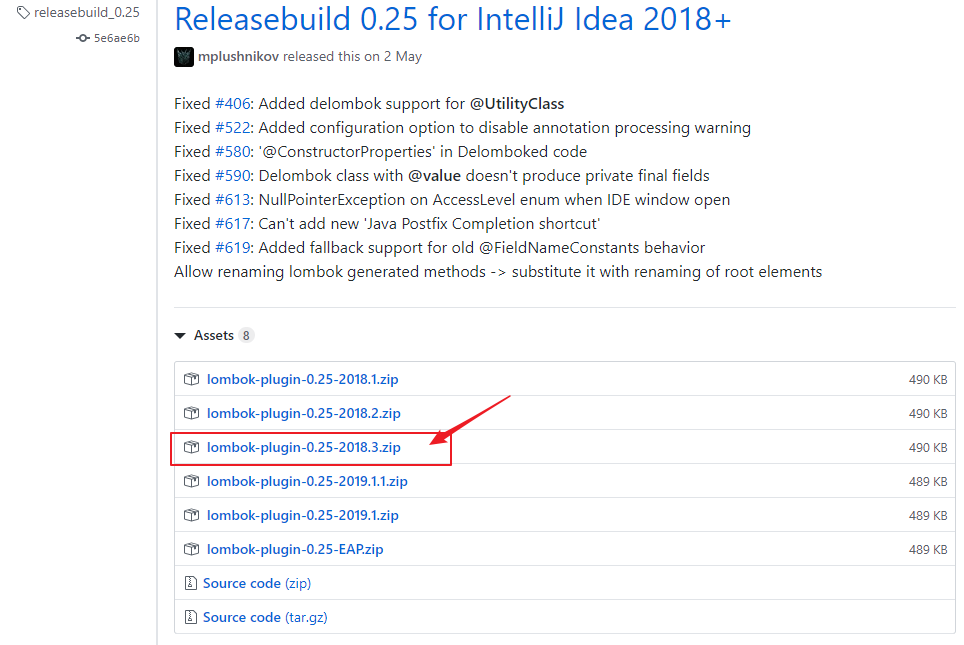
Task: Click the file icon beside Source code (tar.gz)
Action: click(x=191, y=617)
